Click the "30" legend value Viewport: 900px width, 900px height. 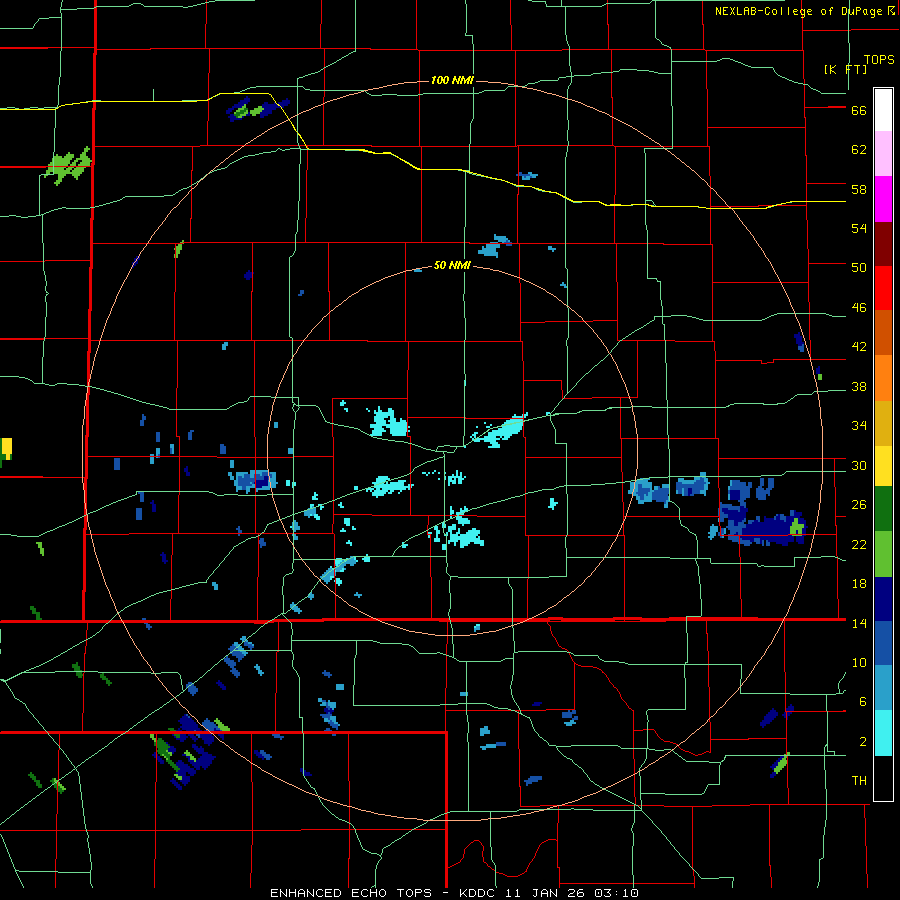click(x=859, y=465)
